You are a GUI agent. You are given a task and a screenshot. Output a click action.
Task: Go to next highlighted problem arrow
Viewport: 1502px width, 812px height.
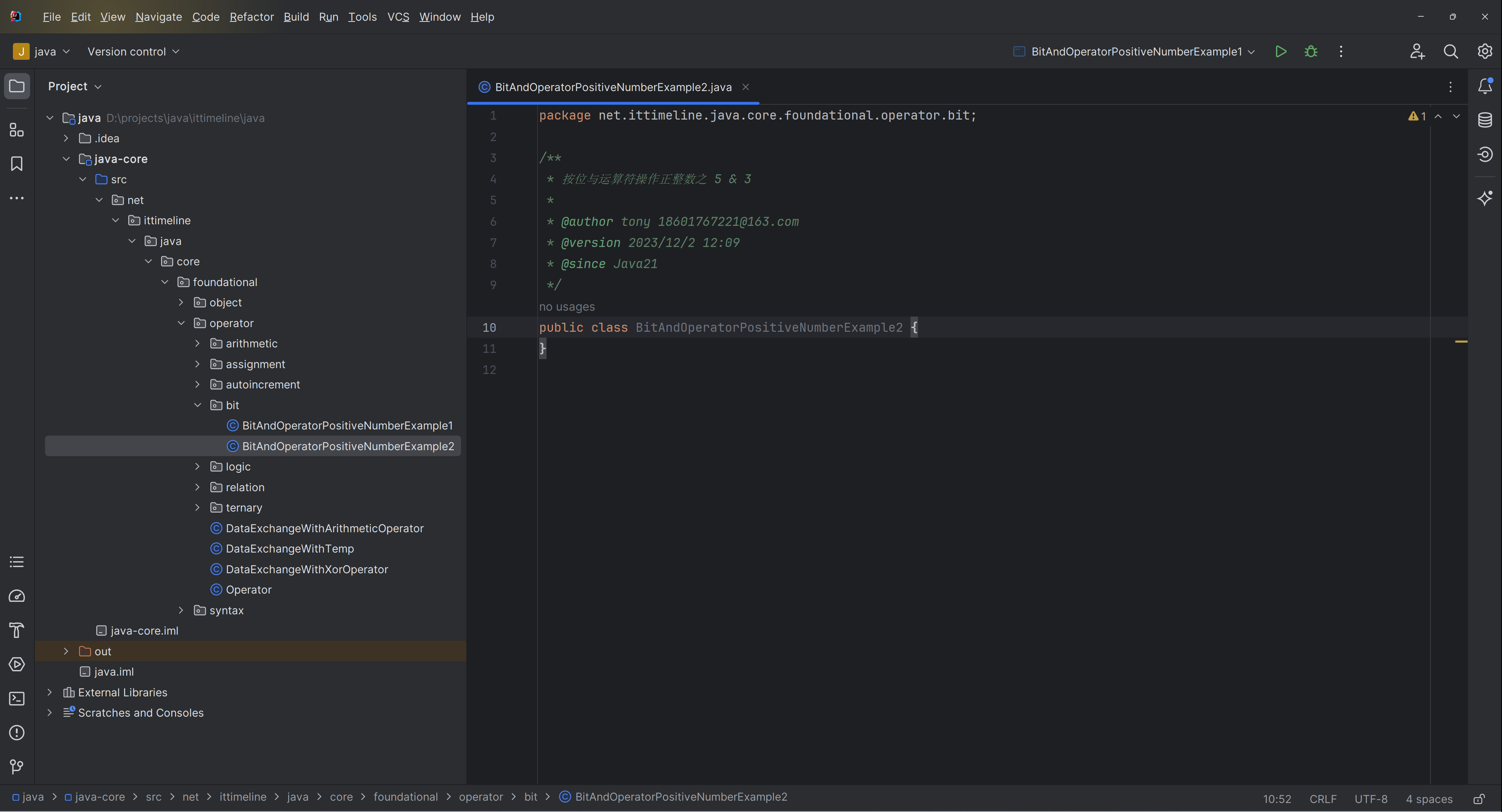1457,116
